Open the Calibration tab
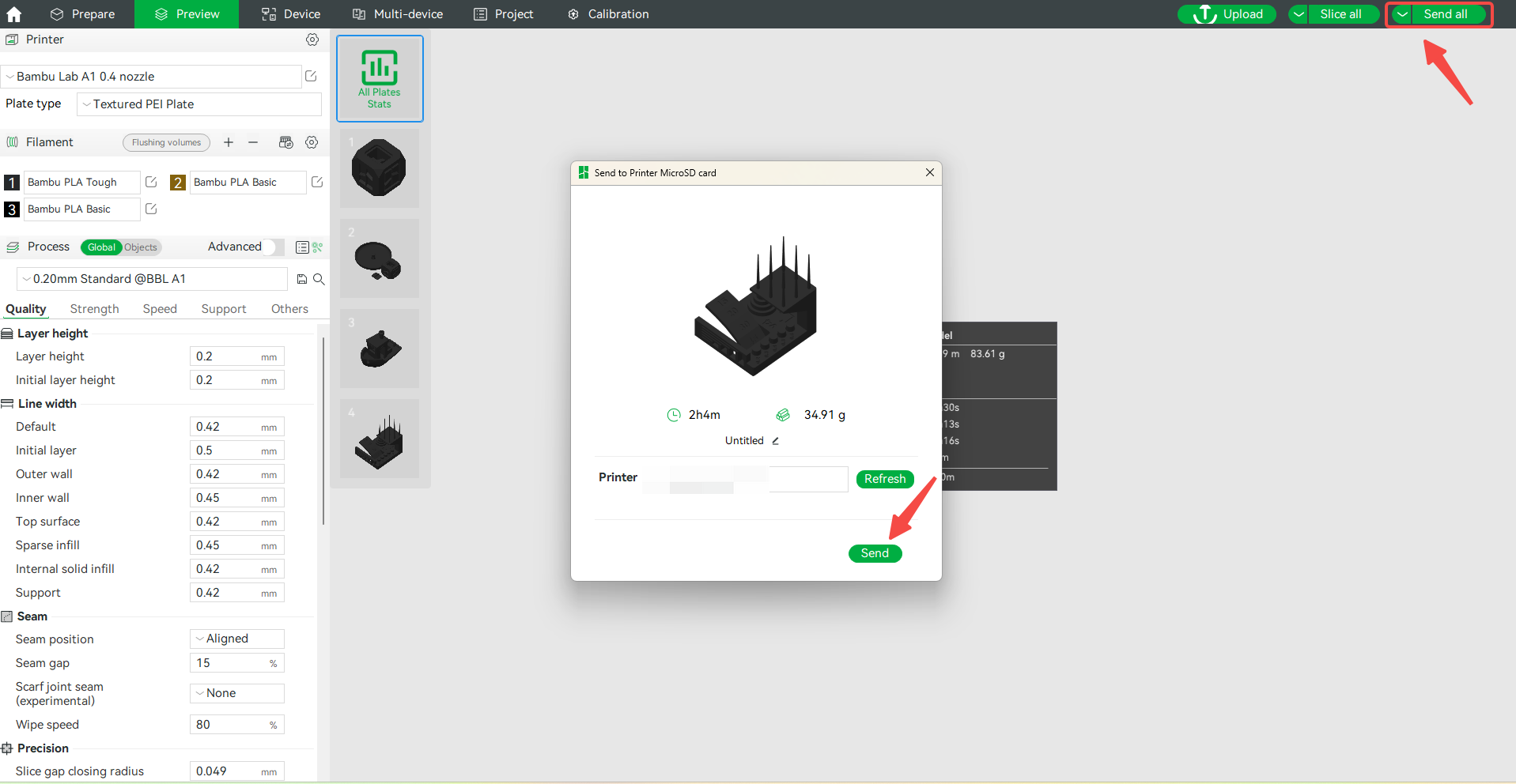This screenshot has height=784, width=1516. tap(608, 14)
